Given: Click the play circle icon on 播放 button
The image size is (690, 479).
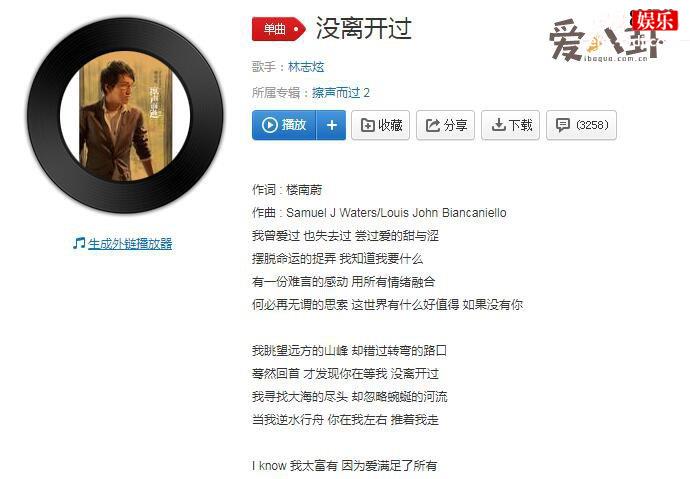Looking at the screenshot, I should [x=269, y=125].
